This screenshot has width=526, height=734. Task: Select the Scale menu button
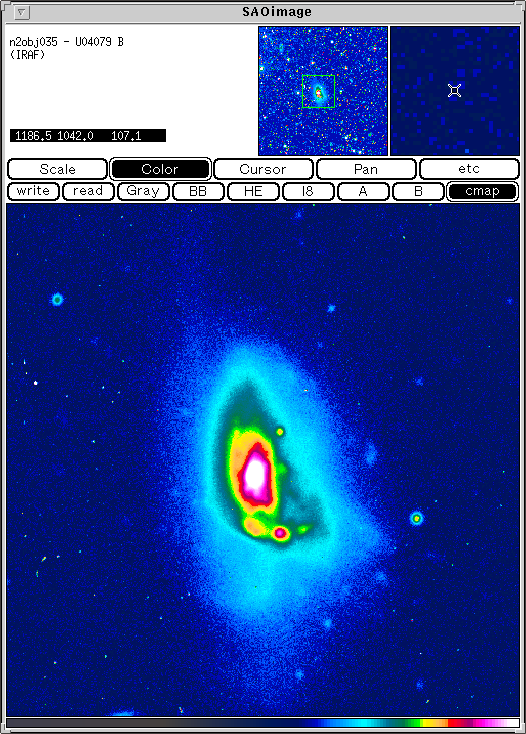click(x=58, y=169)
